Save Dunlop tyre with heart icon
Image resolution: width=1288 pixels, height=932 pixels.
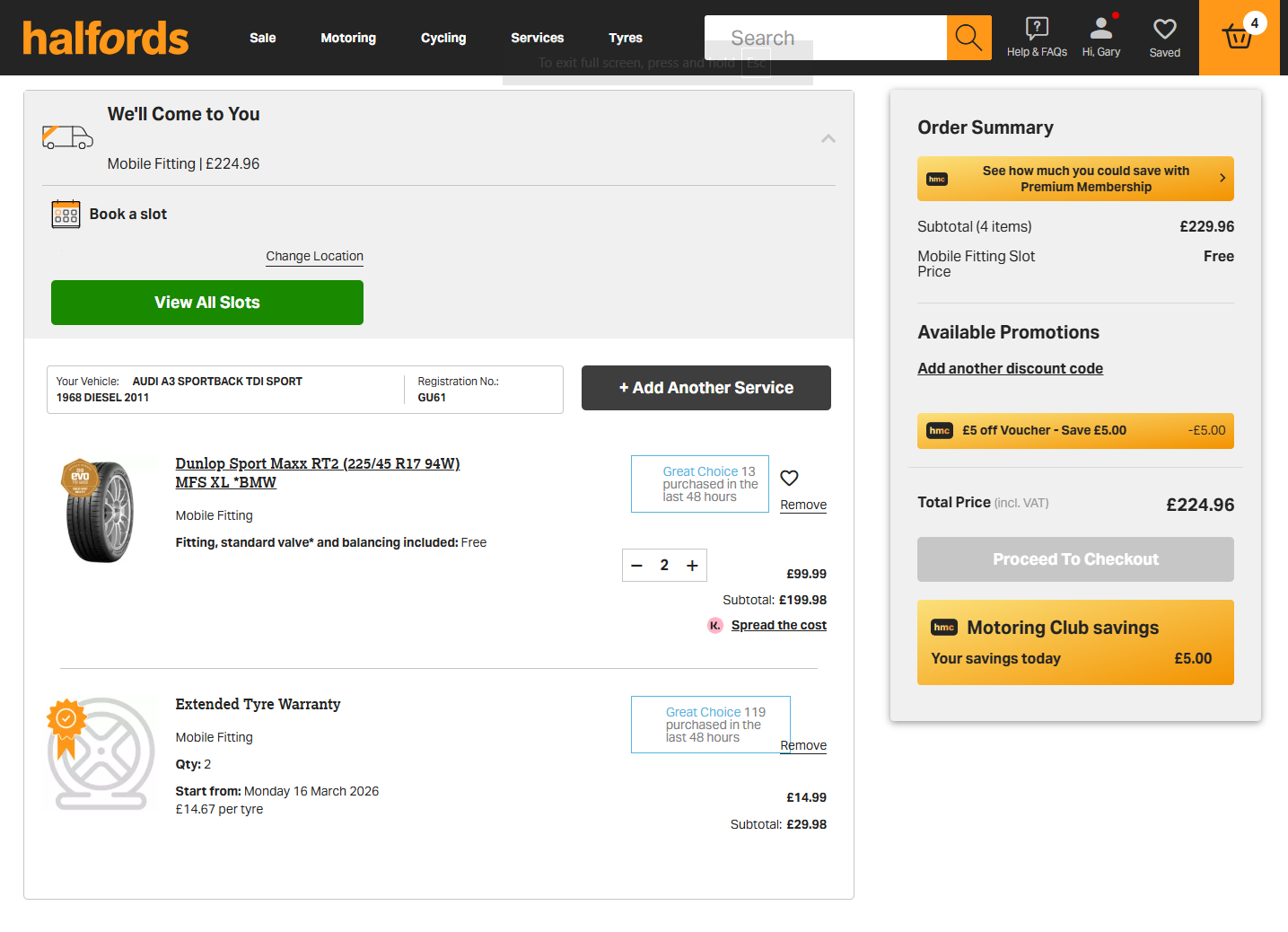(789, 478)
